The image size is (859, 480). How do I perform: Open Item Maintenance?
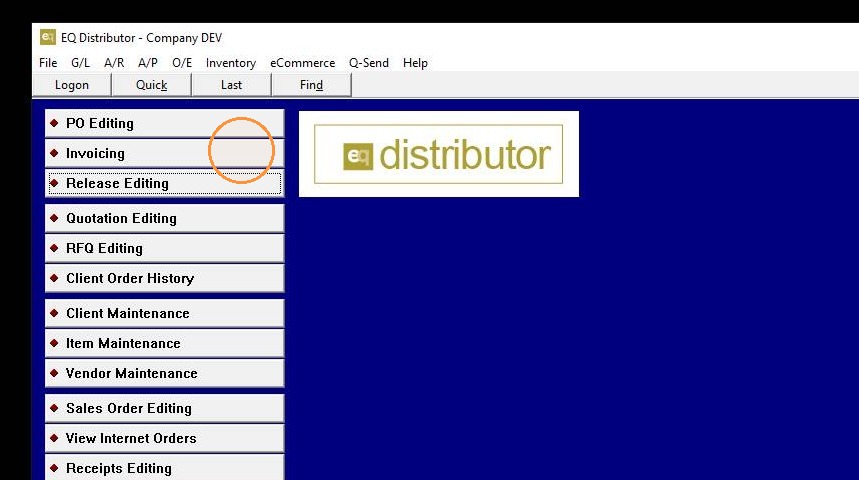(165, 344)
